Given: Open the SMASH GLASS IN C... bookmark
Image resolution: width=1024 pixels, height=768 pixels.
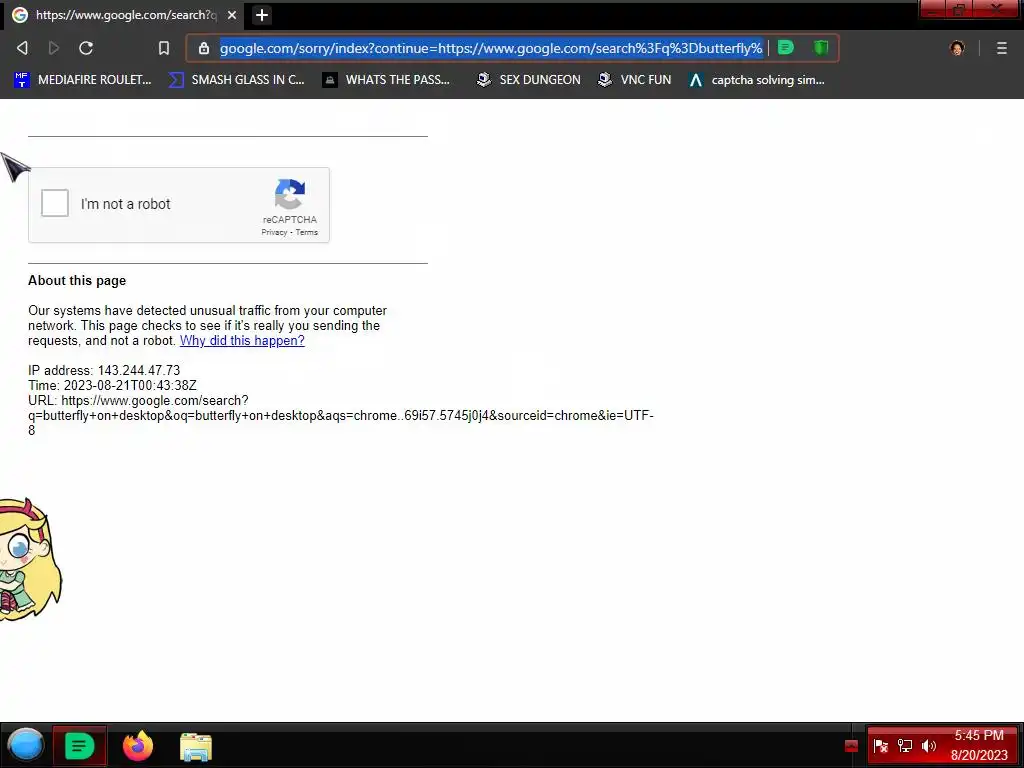Looking at the screenshot, I should pyautogui.click(x=236, y=80).
